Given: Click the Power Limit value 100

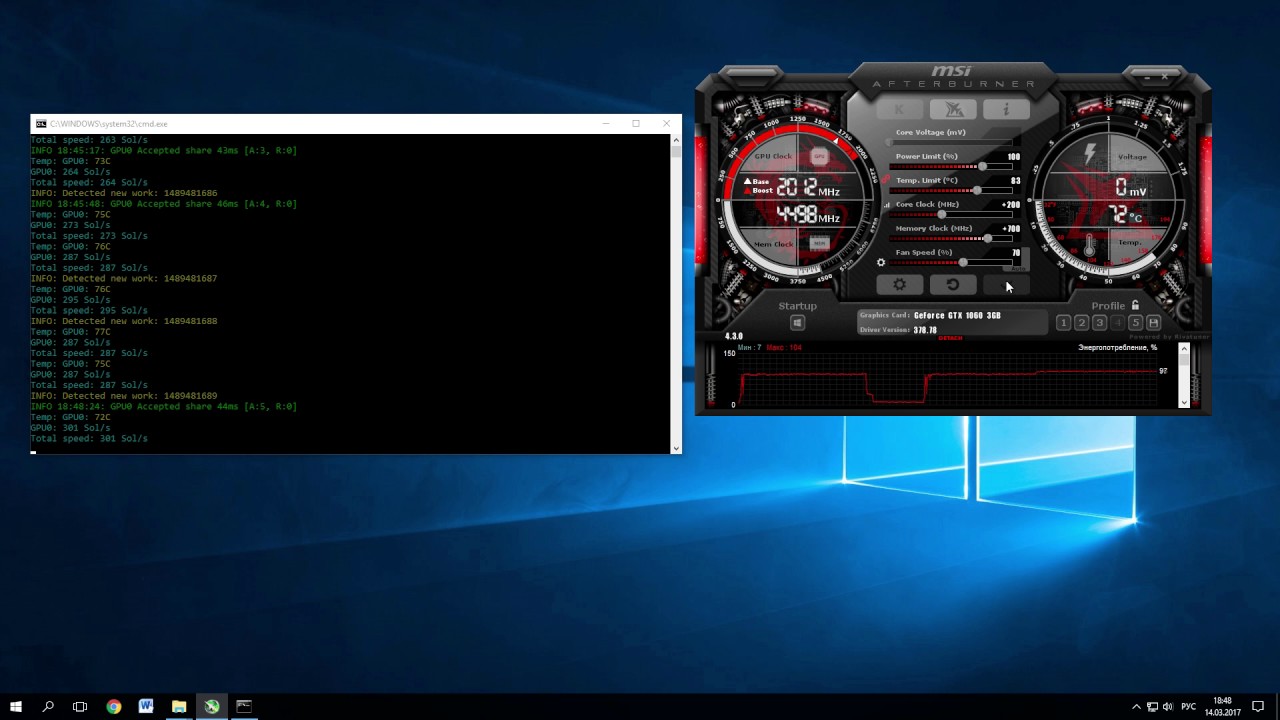Looking at the screenshot, I should [x=1013, y=157].
